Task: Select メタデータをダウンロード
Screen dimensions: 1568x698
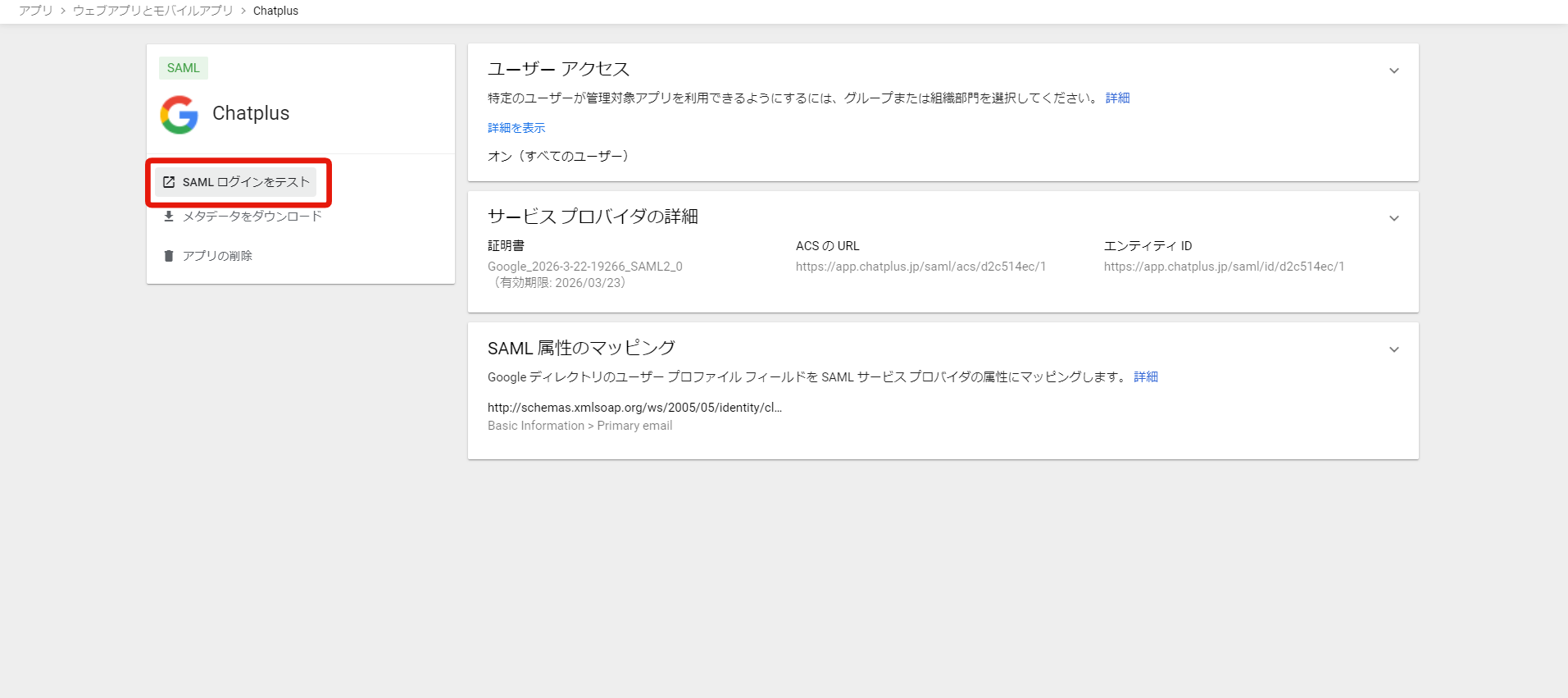Action: click(x=252, y=217)
